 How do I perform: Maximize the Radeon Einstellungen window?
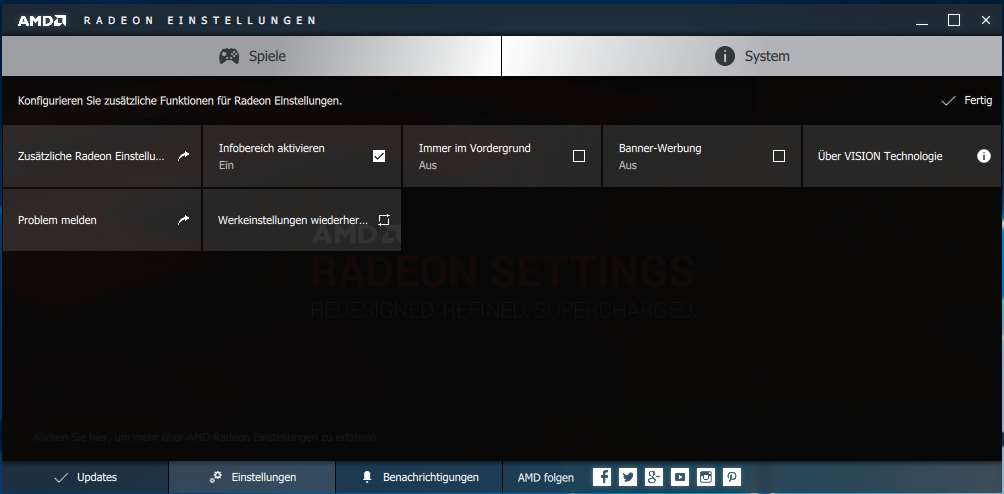point(954,20)
